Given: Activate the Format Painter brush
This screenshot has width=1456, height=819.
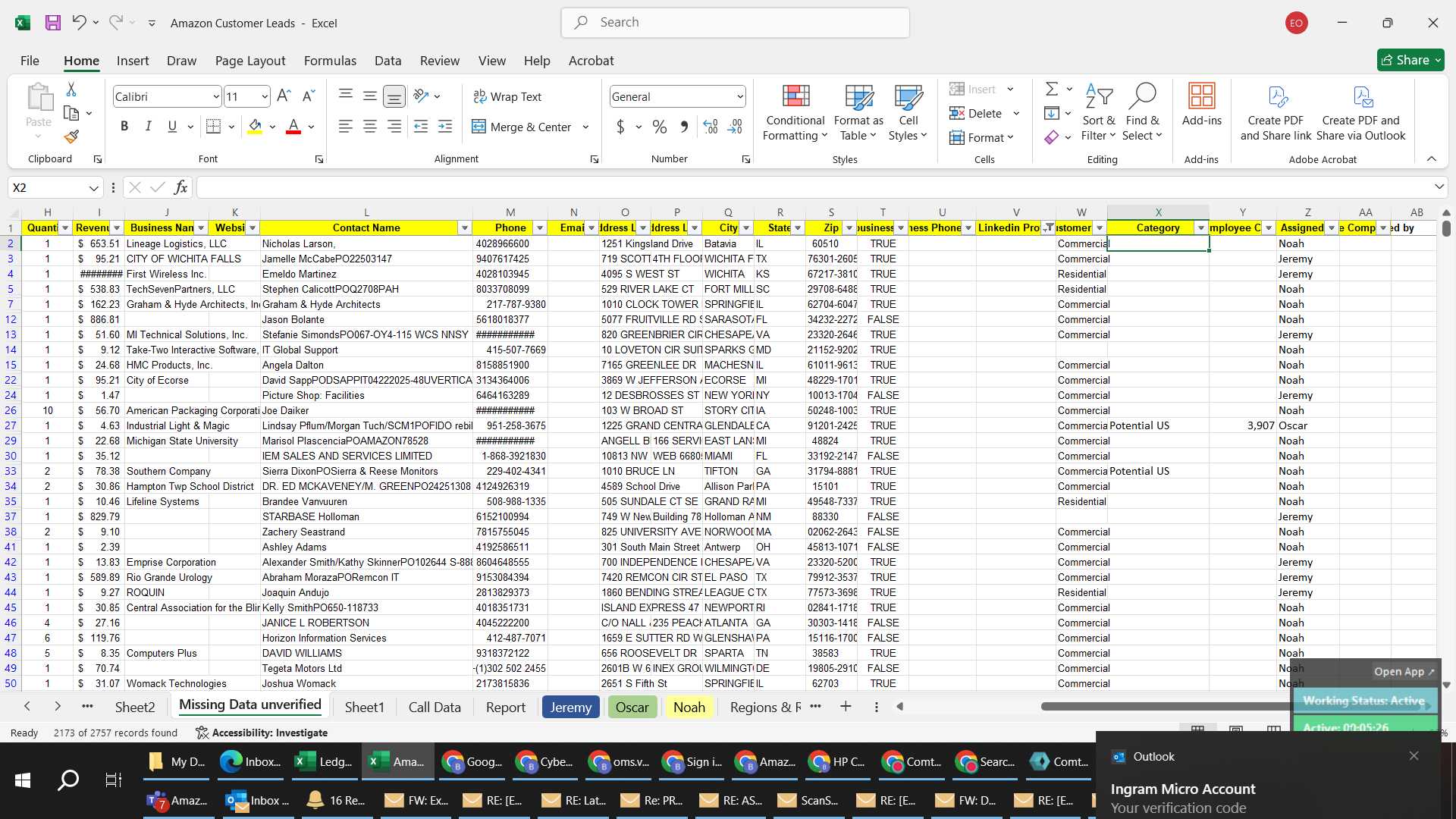Looking at the screenshot, I should tap(71, 136).
